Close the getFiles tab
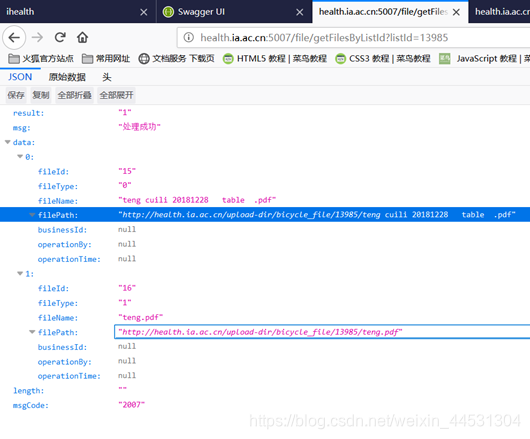530x439 pixels. click(456, 12)
